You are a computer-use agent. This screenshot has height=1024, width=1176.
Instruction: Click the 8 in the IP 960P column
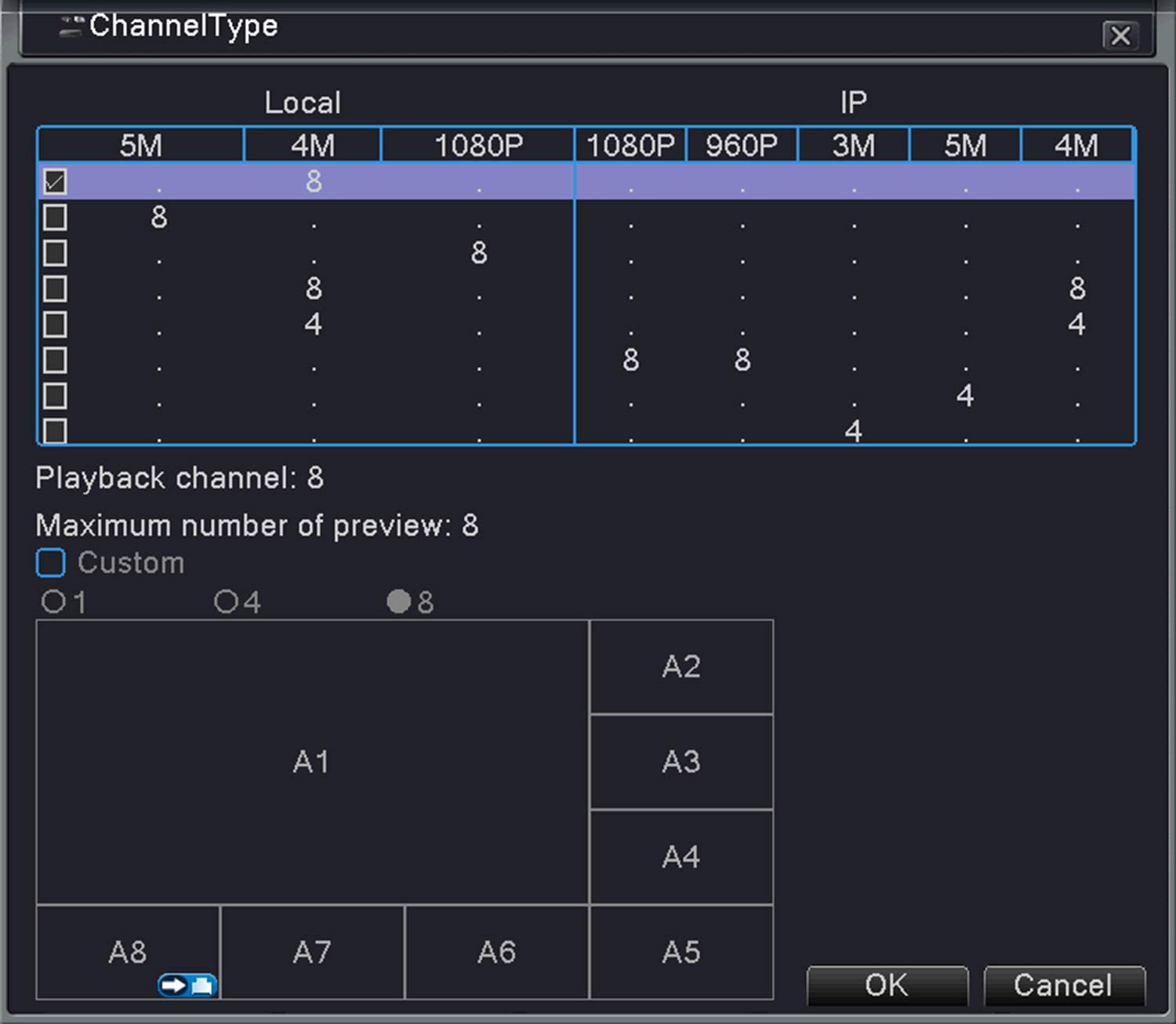coord(742,360)
